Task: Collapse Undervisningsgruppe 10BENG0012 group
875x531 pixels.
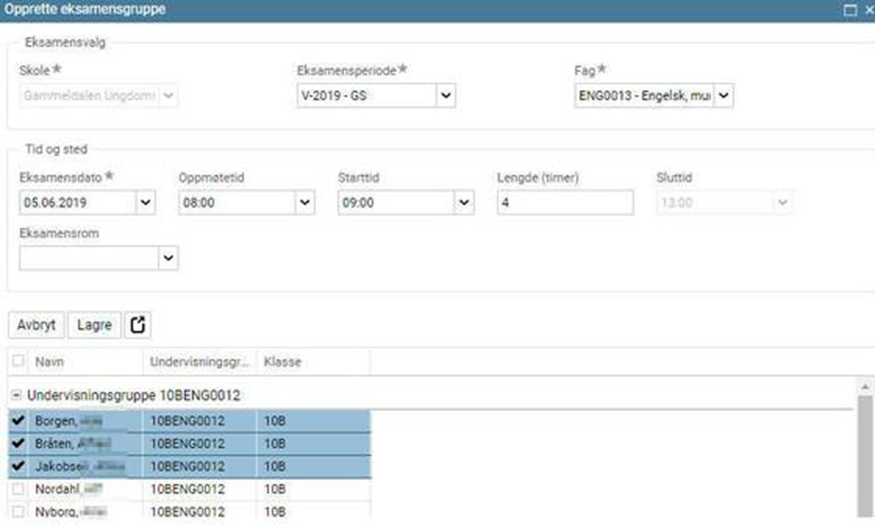Action: [x=17, y=396]
